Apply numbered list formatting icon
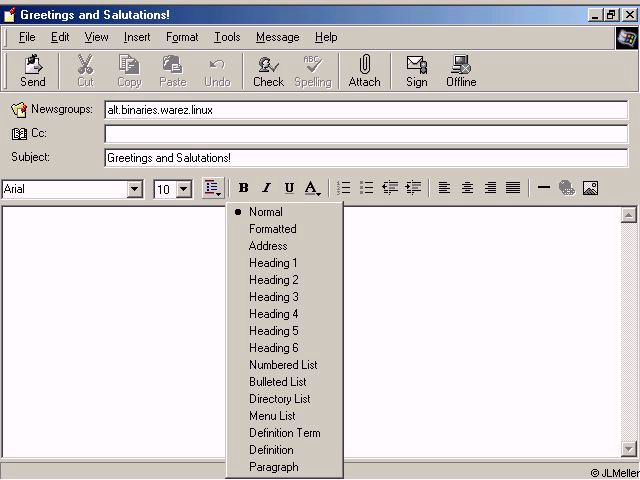Screen dimensions: 640x480 [344, 188]
